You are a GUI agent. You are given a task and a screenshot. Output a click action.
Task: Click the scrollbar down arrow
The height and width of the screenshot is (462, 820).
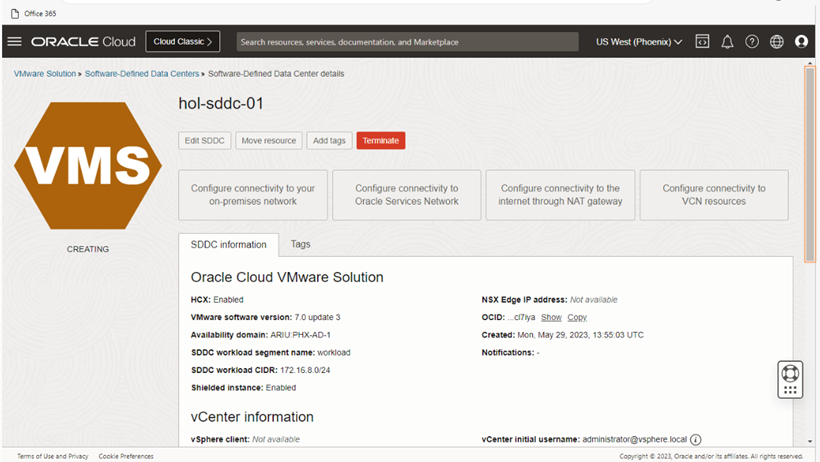[810, 441]
